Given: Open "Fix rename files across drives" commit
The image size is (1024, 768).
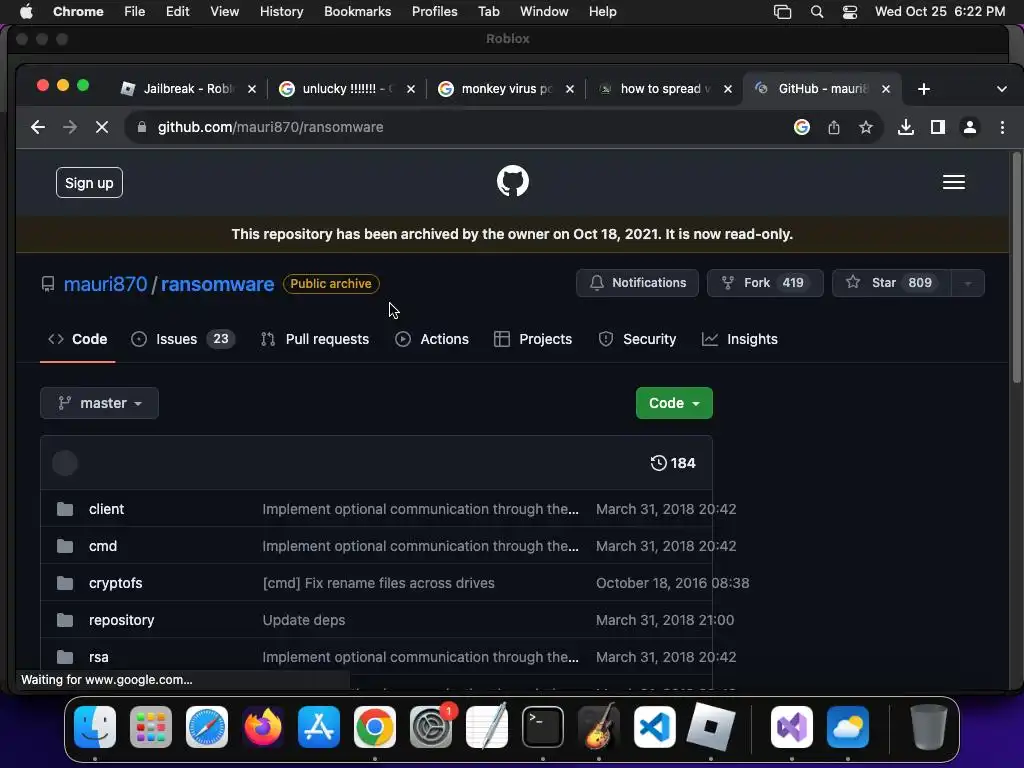Looking at the screenshot, I should [379, 583].
